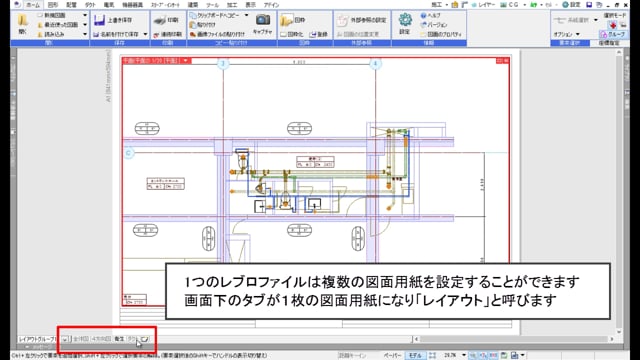This screenshot has width=640, height=360.
Task: Click the 図枠化 icon
Action: pyautogui.click(x=284, y=35)
